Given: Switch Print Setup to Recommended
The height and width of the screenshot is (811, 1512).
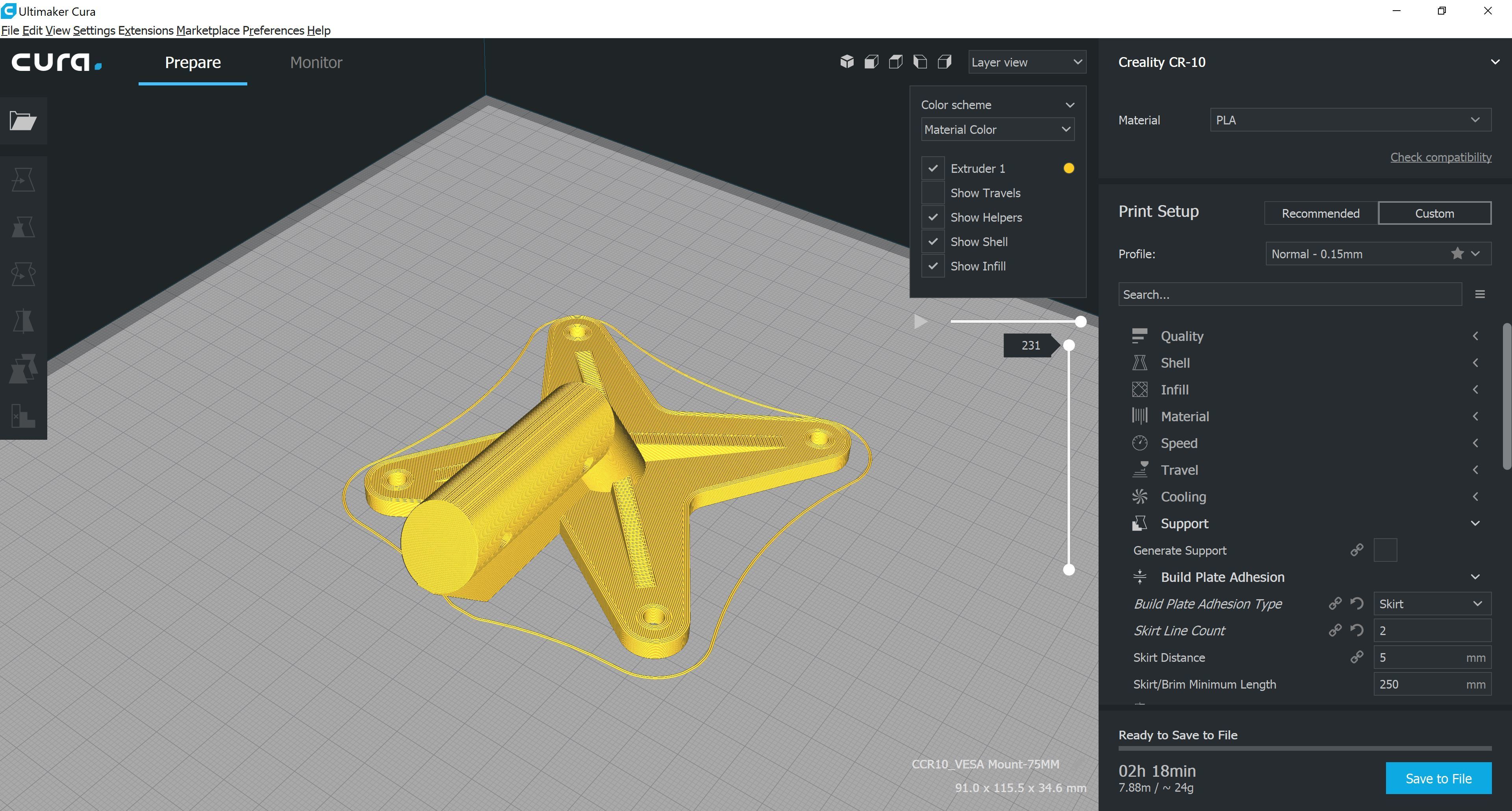Looking at the screenshot, I should coord(1321,213).
